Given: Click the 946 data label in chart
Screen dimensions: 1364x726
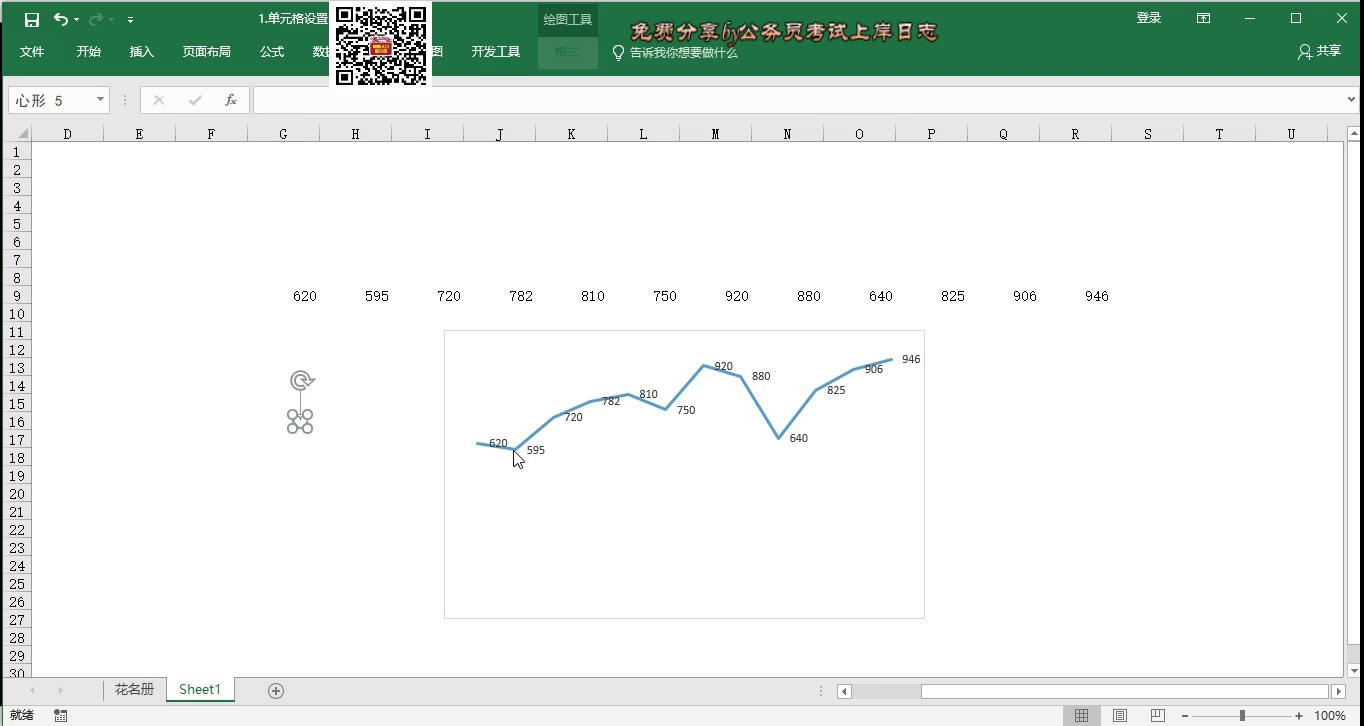Looking at the screenshot, I should point(911,359).
